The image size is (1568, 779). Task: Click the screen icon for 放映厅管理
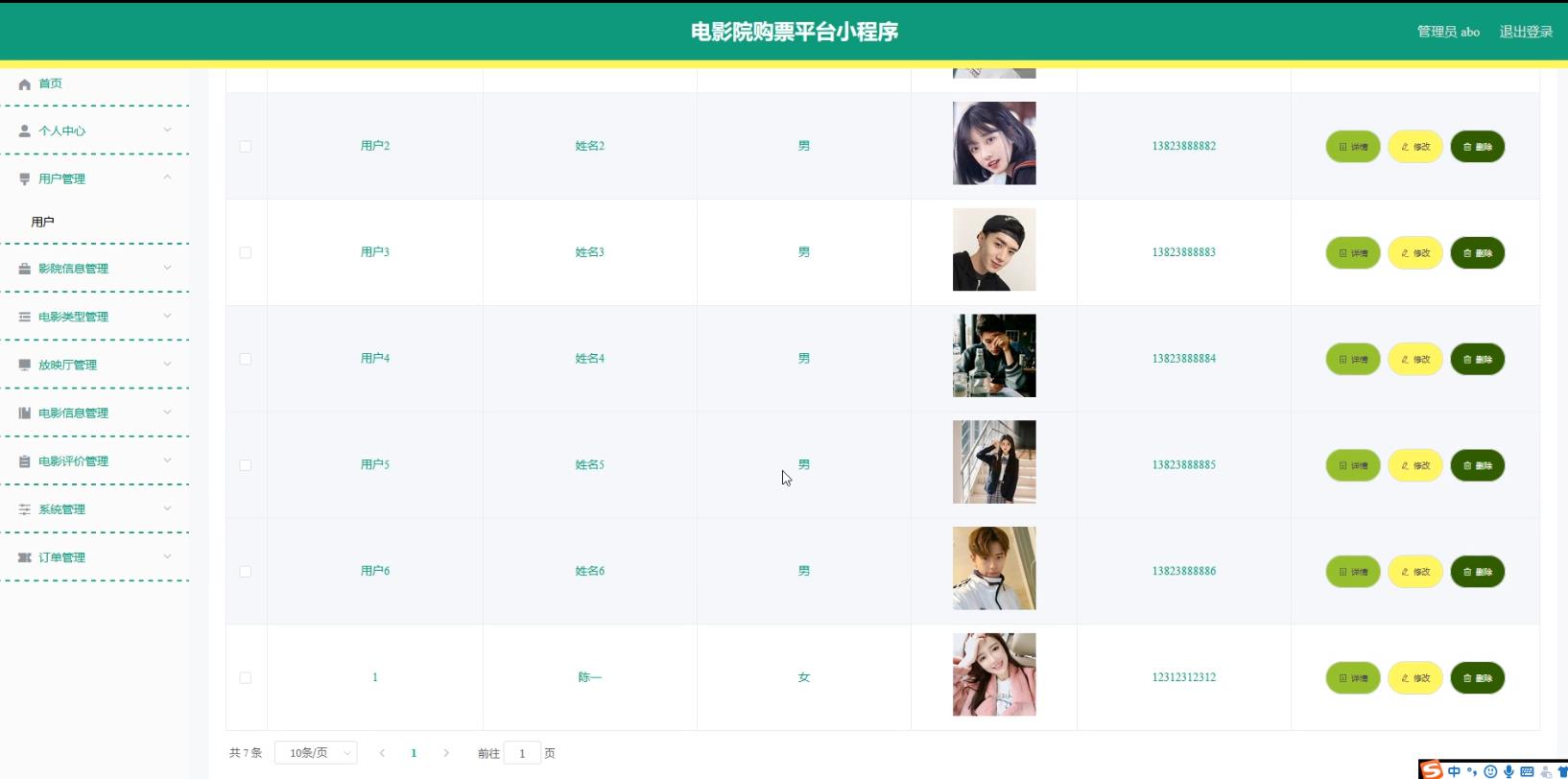click(x=25, y=366)
